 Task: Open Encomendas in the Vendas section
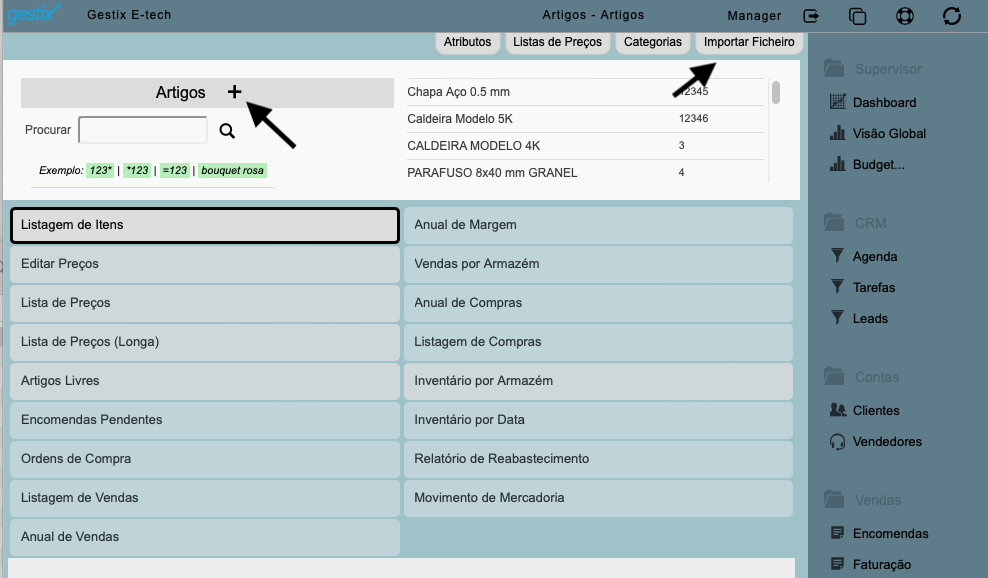click(879, 533)
